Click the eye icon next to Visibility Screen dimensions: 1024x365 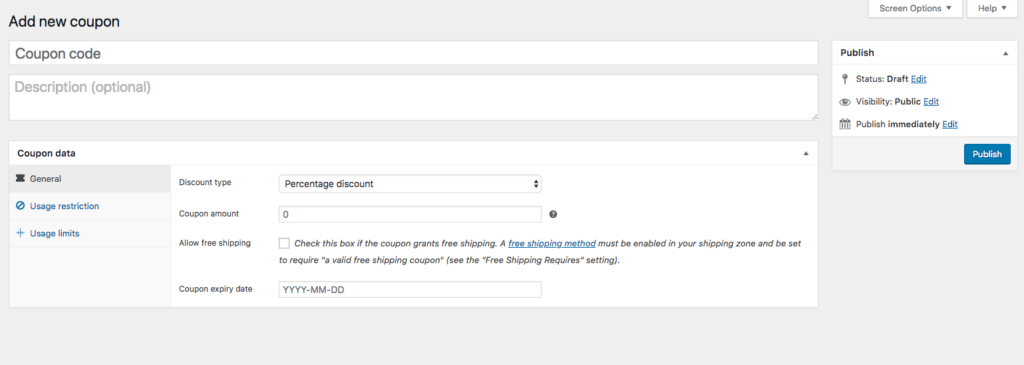point(844,102)
